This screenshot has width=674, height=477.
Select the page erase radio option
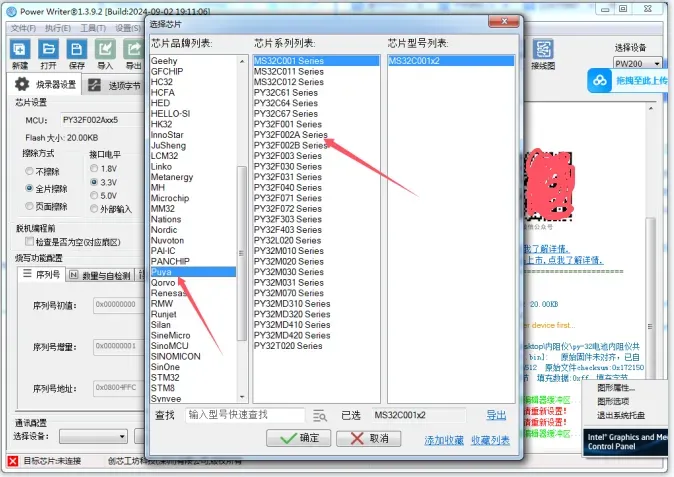pos(29,206)
